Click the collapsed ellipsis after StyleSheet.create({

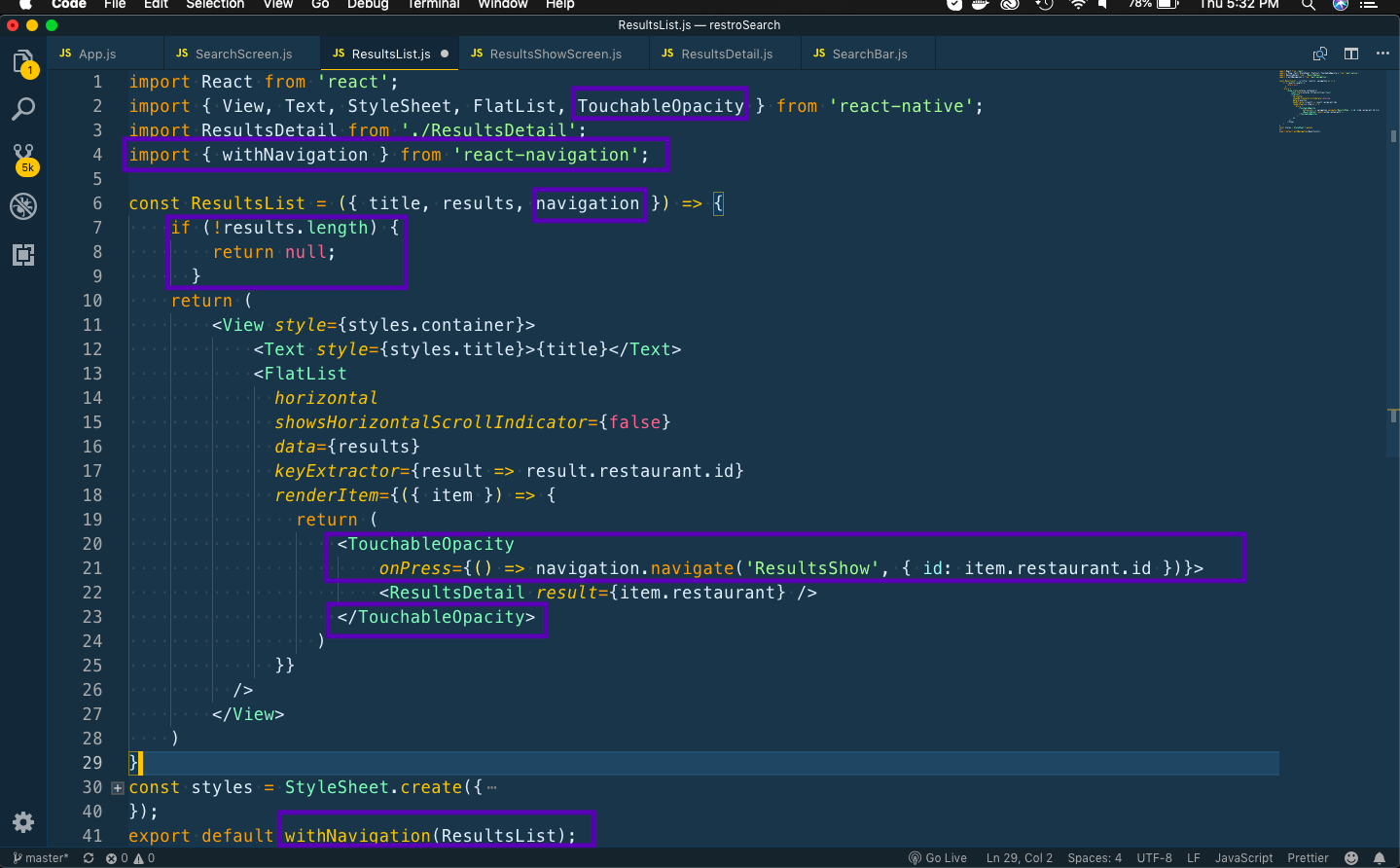coord(492,788)
